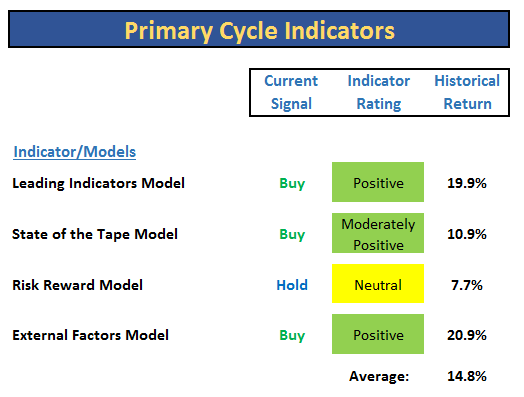This screenshot has height=397, width=524.
Task: Click the Primary Cycle Indicators title banner
Action: (259, 29)
